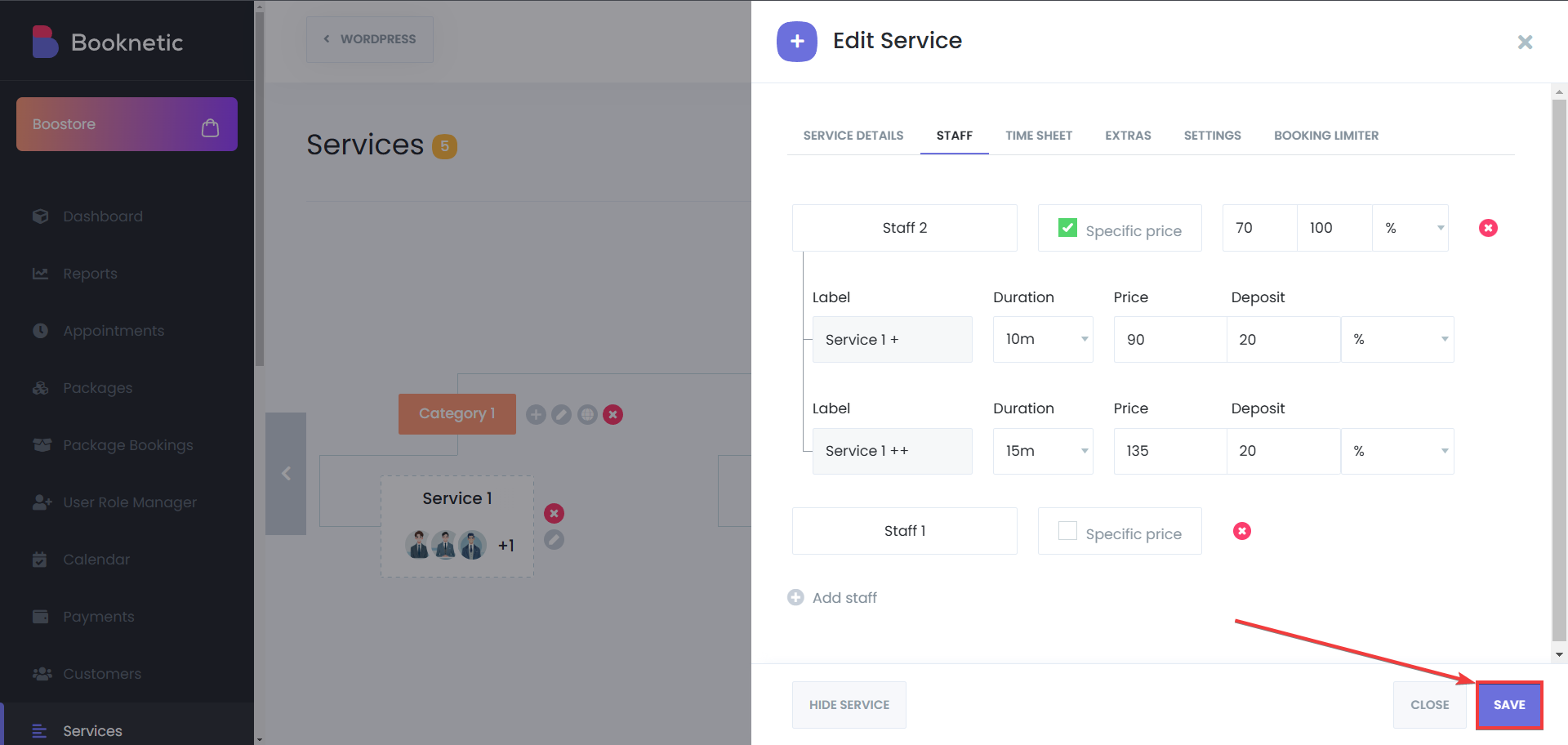Screen dimensions: 1568x745
Task: Click the left chevron collapse arrow
Action: (x=286, y=474)
